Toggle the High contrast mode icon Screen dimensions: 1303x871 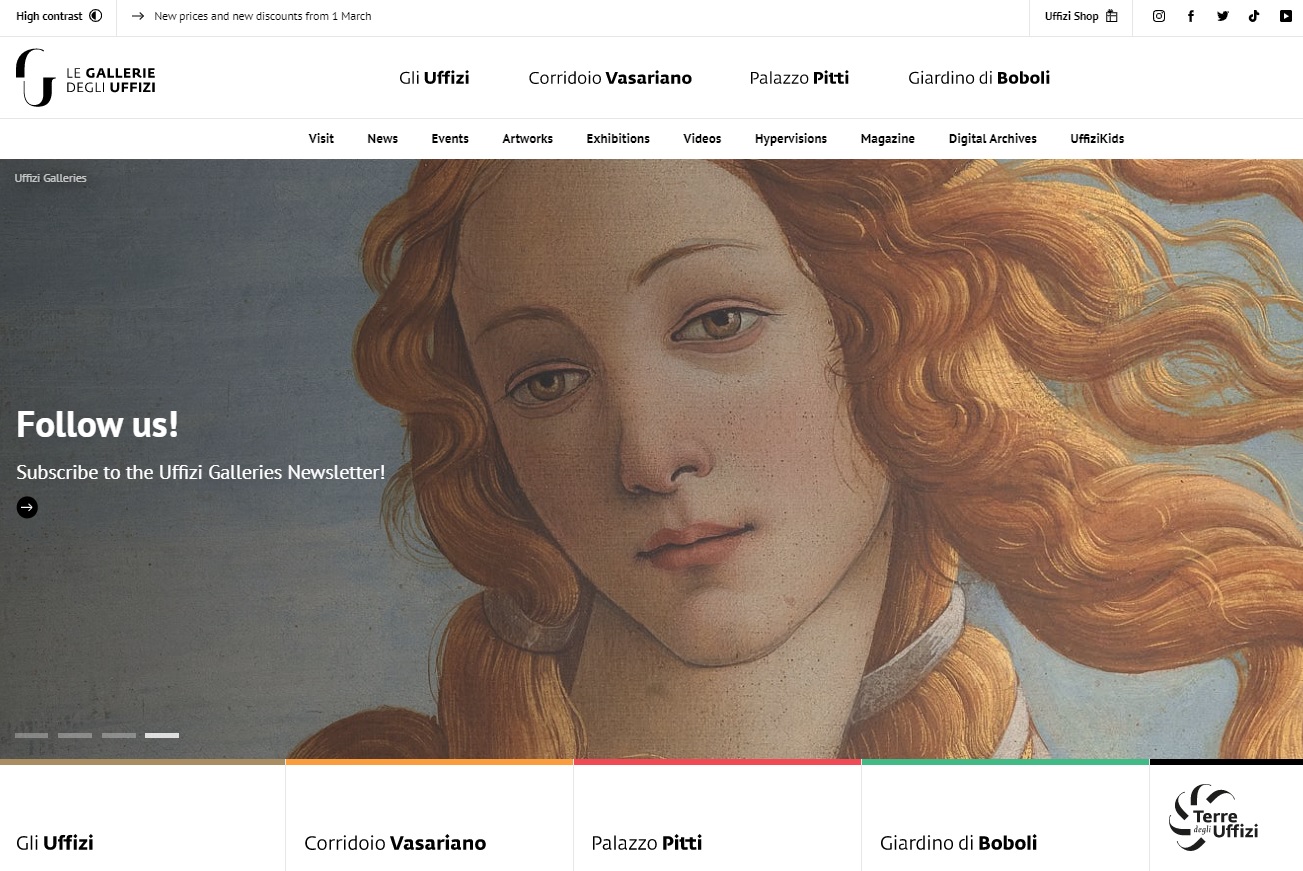pos(96,16)
